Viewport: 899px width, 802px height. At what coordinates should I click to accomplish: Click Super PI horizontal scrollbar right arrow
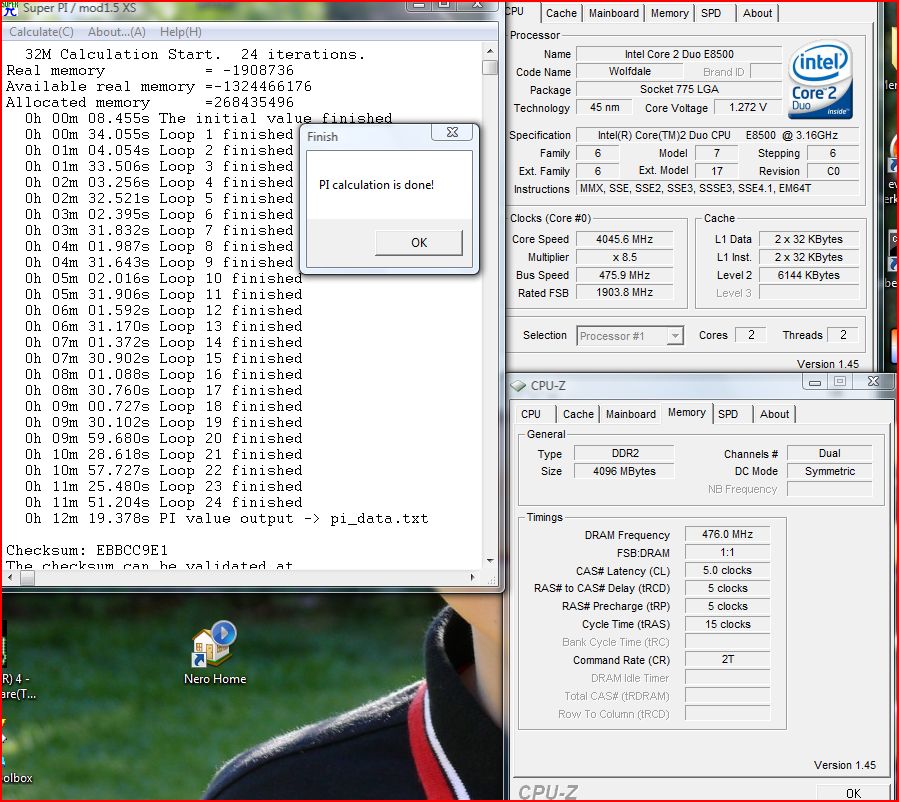click(472, 577)
